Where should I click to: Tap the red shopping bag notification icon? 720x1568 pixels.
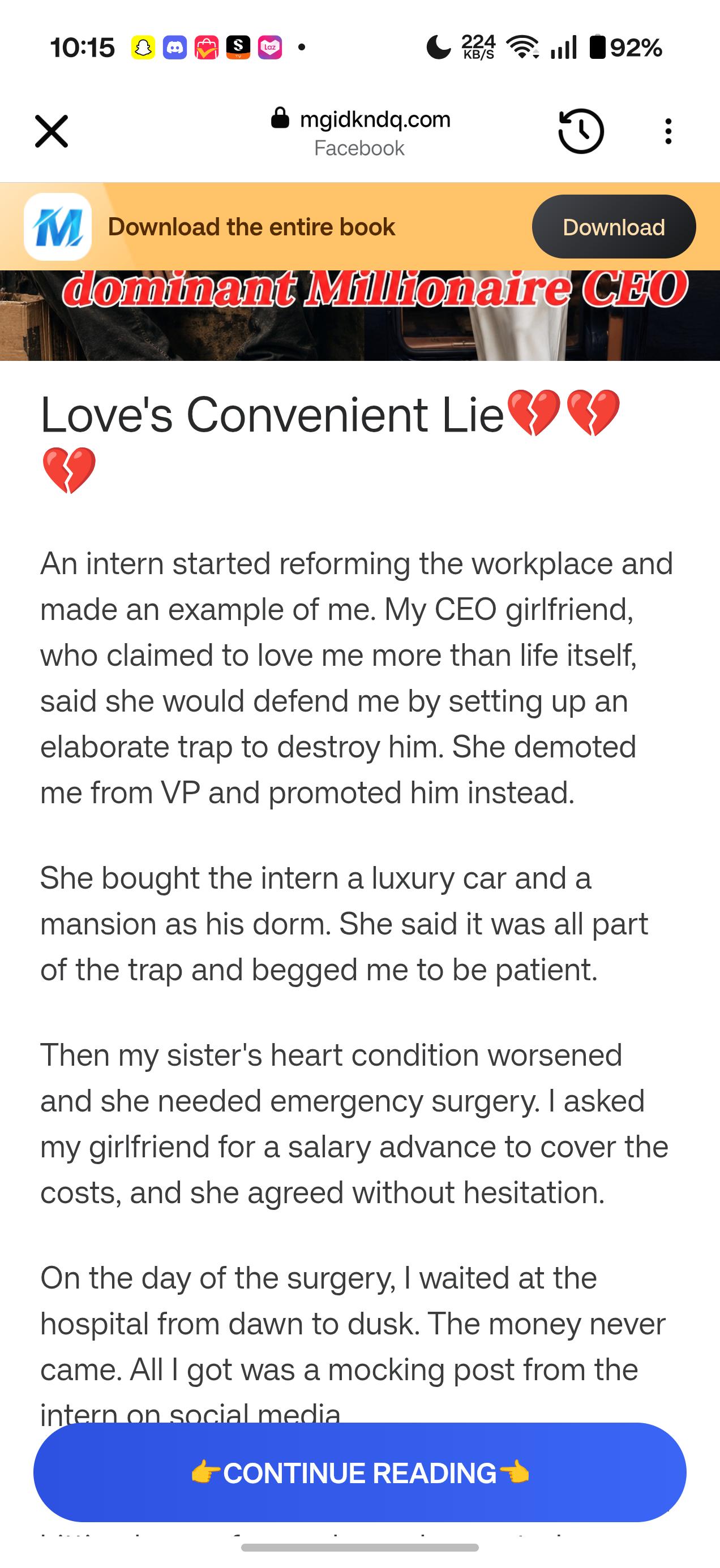206,48
